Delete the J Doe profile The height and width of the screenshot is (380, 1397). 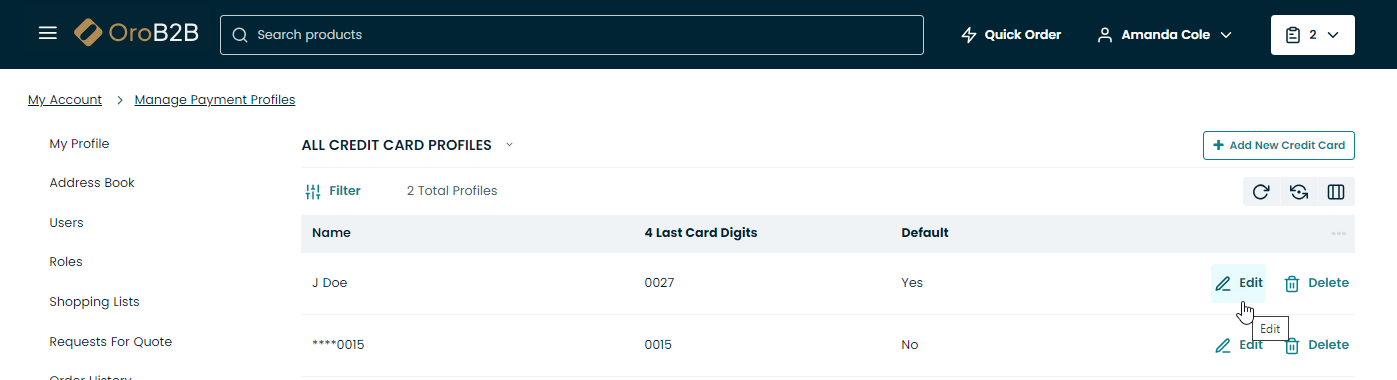click(x=1316, y=283)
